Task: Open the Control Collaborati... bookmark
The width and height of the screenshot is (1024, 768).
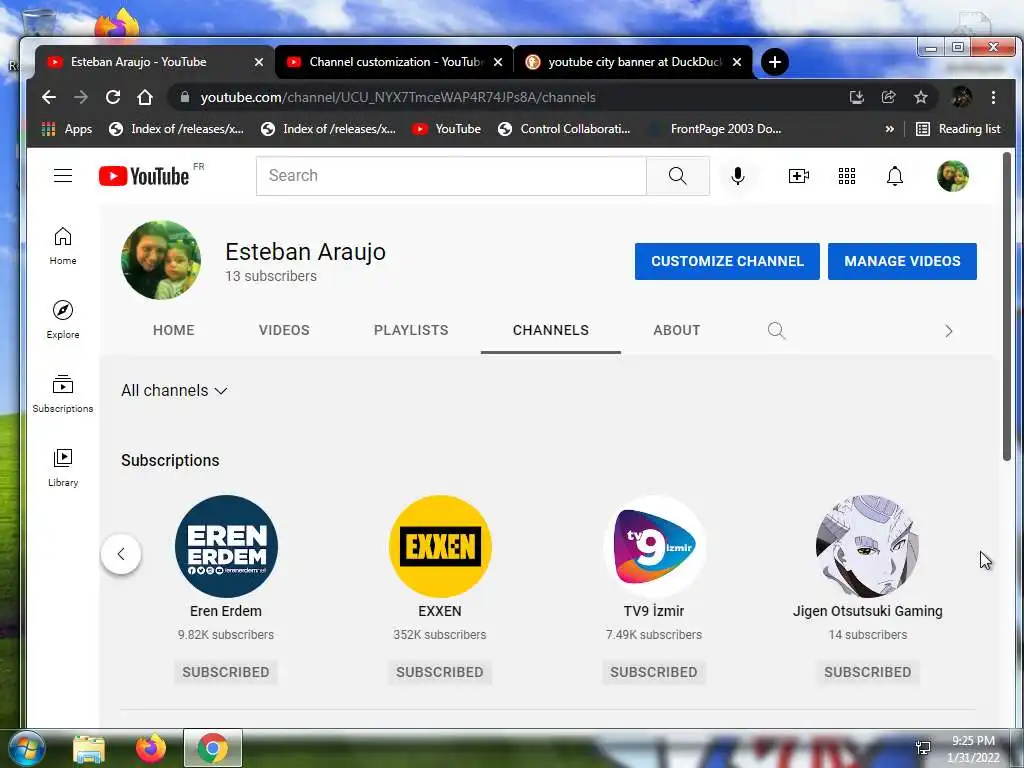Action: [564, 129]
